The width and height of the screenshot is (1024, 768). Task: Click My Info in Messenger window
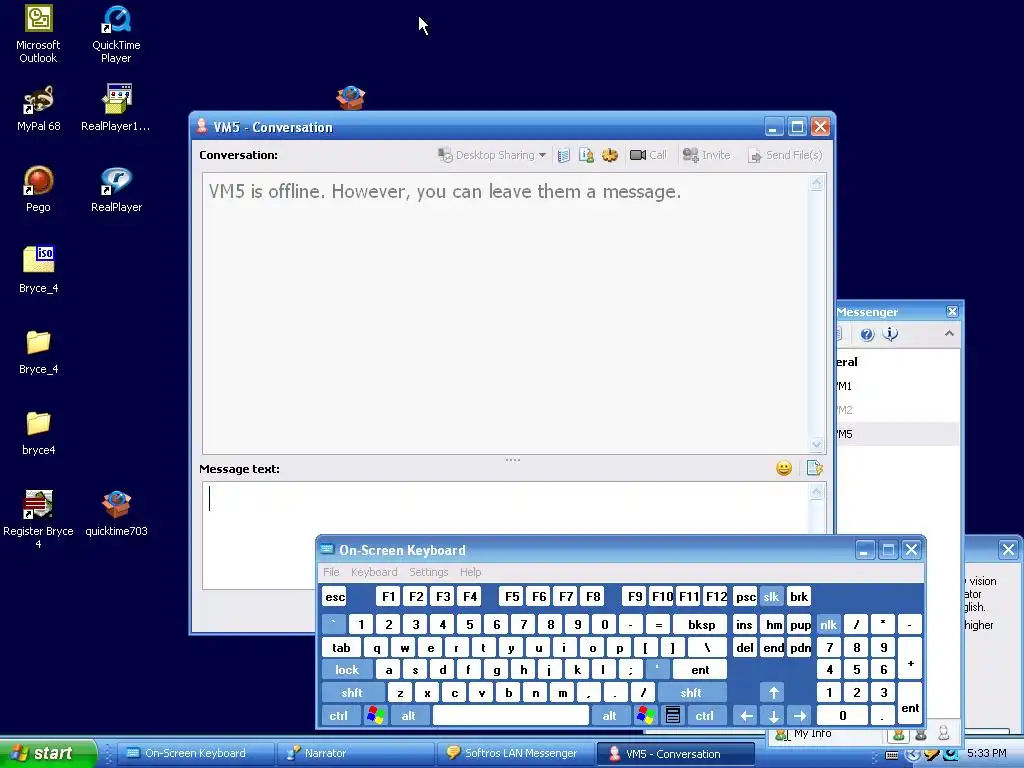pos(812,733)
